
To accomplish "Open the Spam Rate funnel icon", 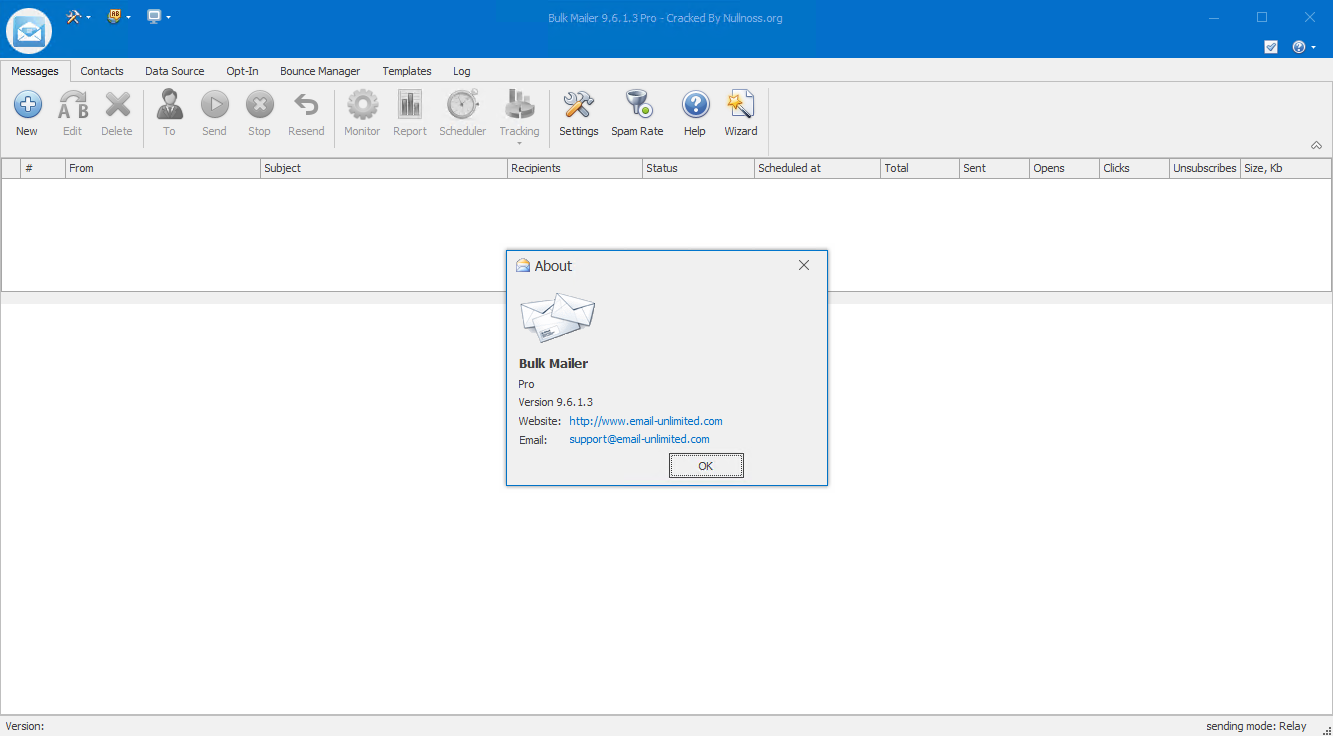I will (x=637, y=104).
